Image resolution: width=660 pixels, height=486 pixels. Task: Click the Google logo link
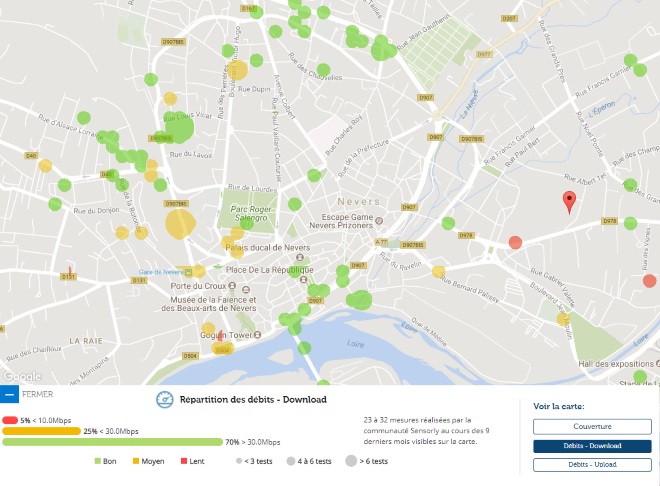pyautogui.click(x=22, y=376)
